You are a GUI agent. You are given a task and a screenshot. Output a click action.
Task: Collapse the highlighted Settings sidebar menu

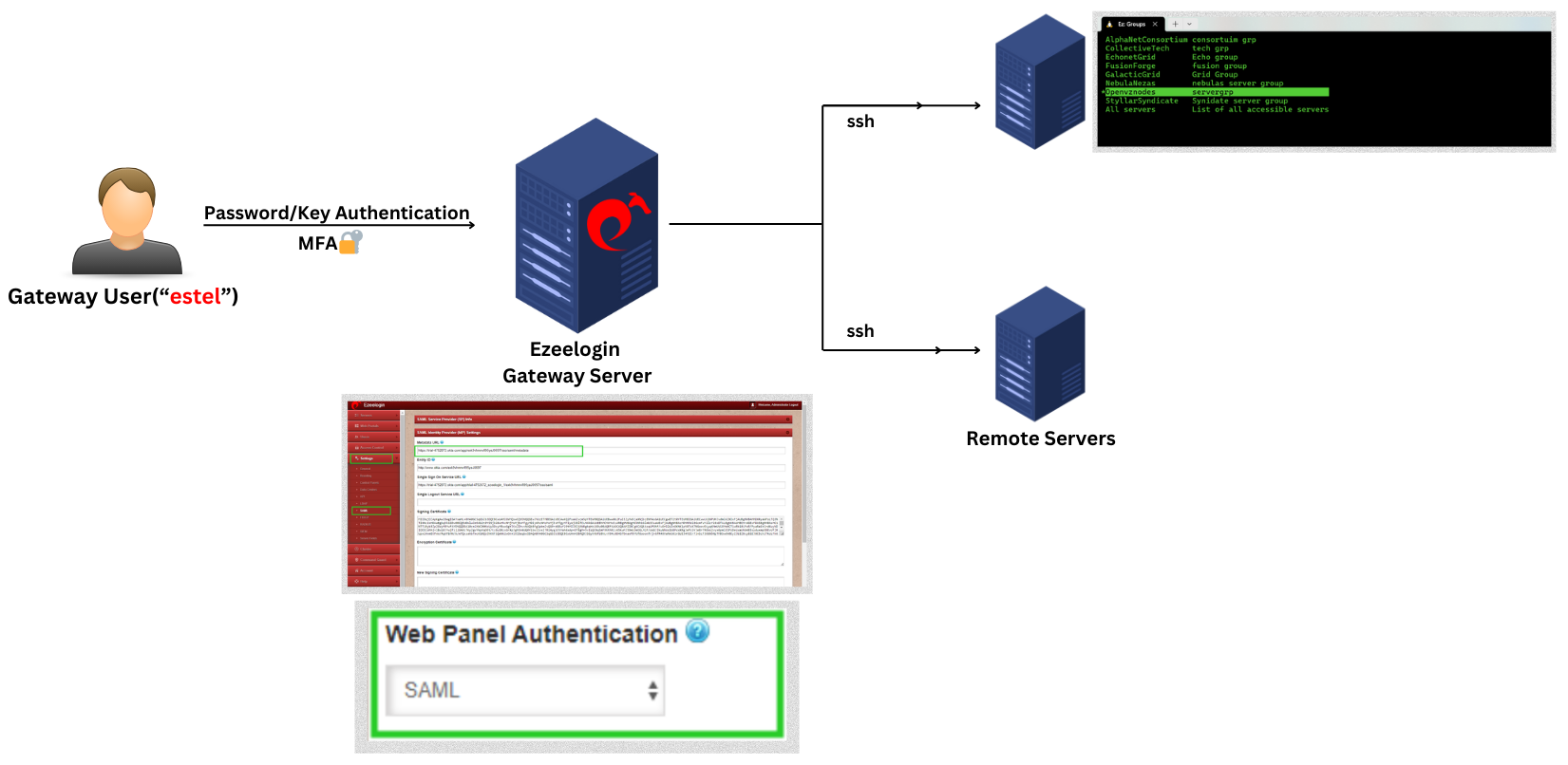pyautogui.click(x=371, y=458)
